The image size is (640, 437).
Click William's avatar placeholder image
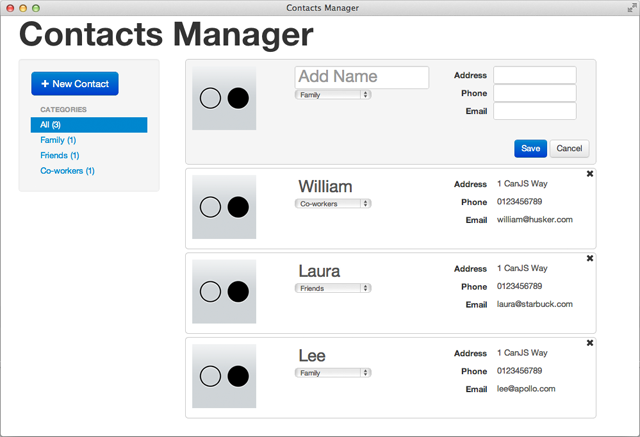[224, 207]
